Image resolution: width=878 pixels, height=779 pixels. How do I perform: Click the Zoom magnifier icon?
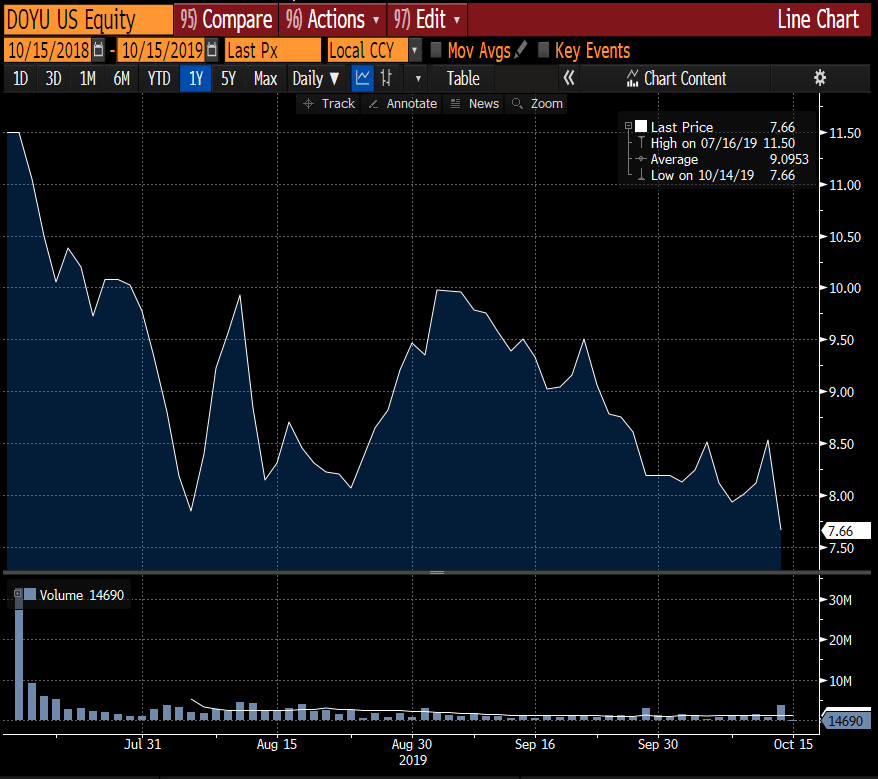[517, 104]
